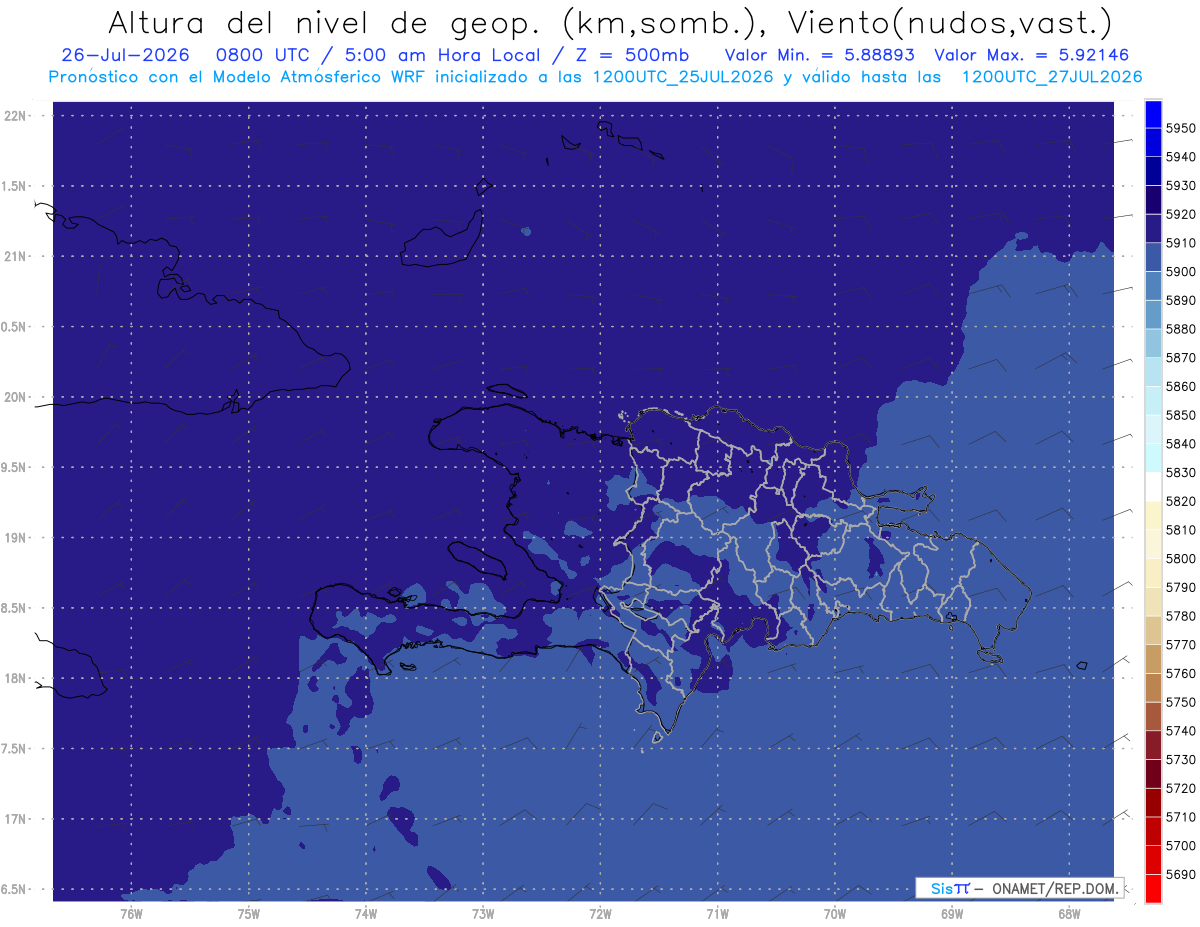Screen dimensions: 1200x927
Task: Click the '19N' latitude label
Action: (17, 538)
